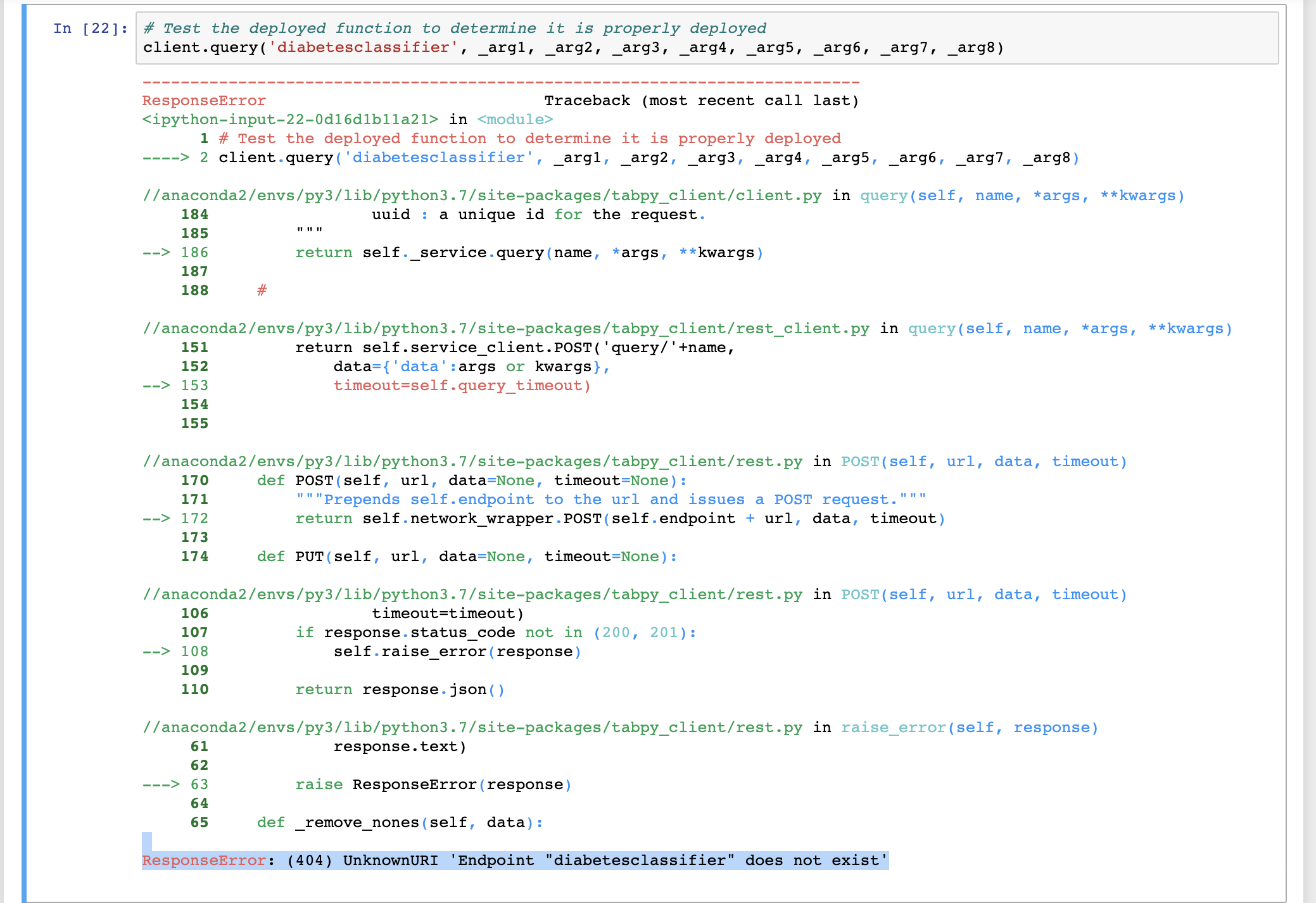Click the blue selected-cell bar on the left edge
The height and width of the screenshot is (903, 1316).
[24, 453]
